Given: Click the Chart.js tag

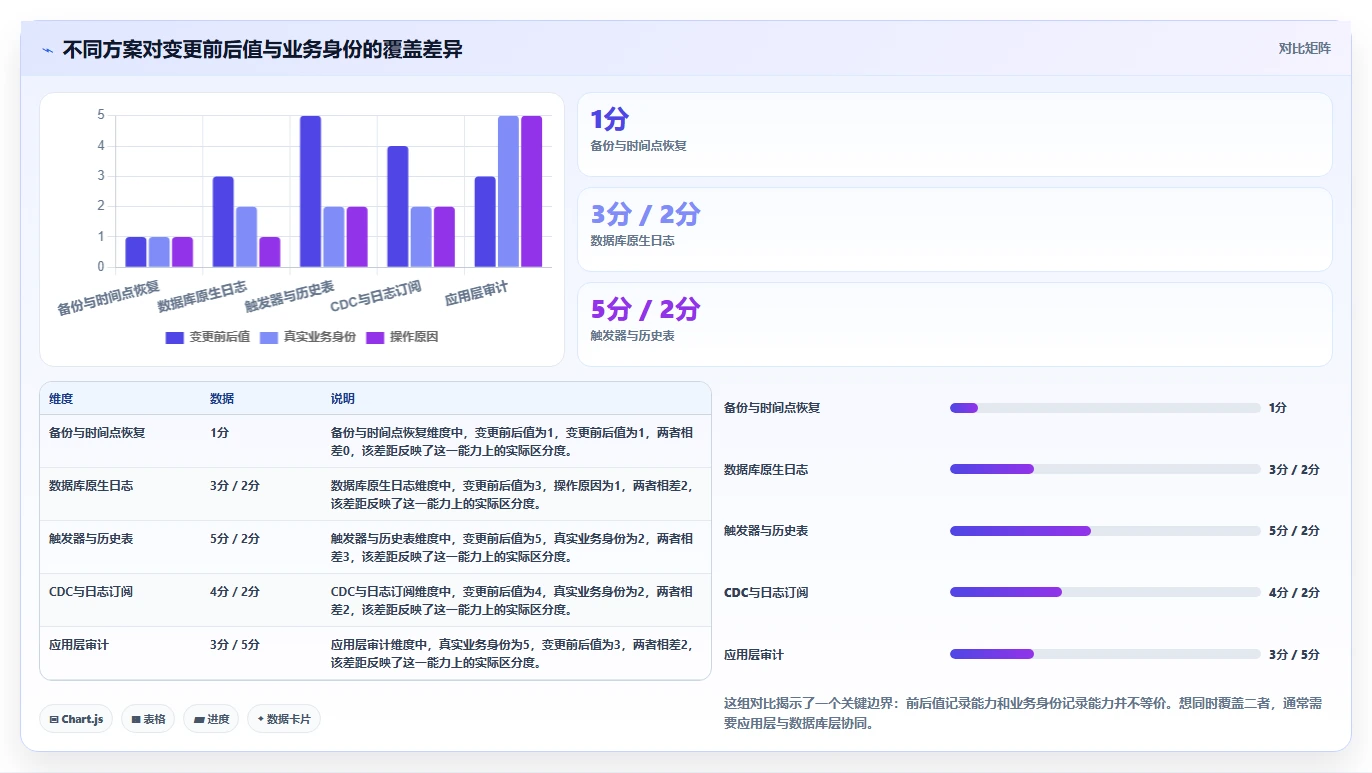Looking at the screenshot, I should (x=76, y=719).
